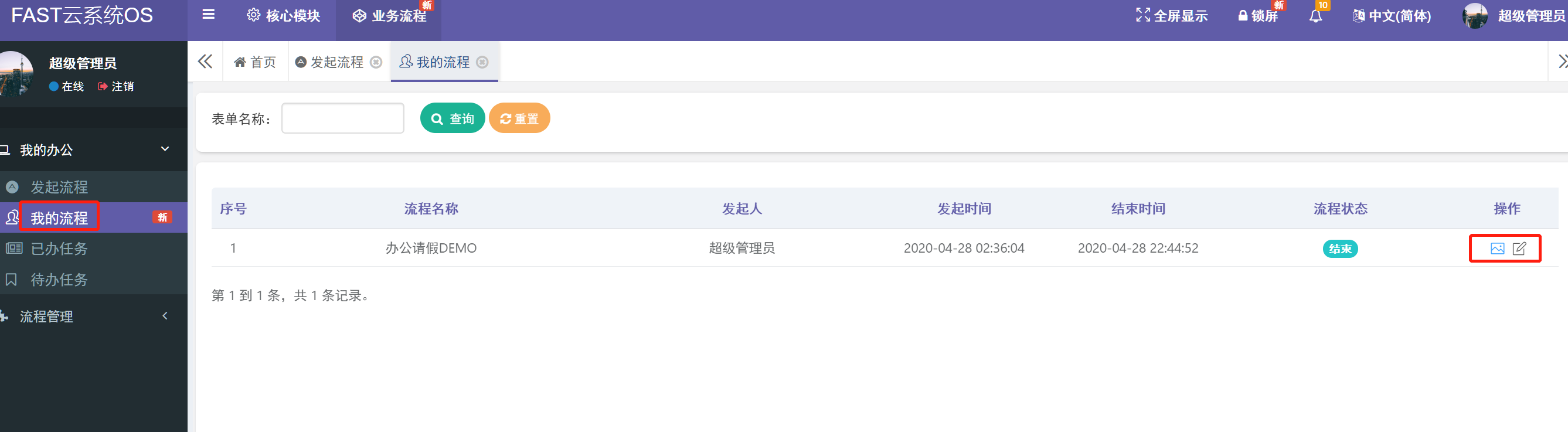Image resolution: width=1568 pixels, height=432 pixels.
Task: View flow diagram image icon for 办公请假DEMO
Action: coord(1498,249)
